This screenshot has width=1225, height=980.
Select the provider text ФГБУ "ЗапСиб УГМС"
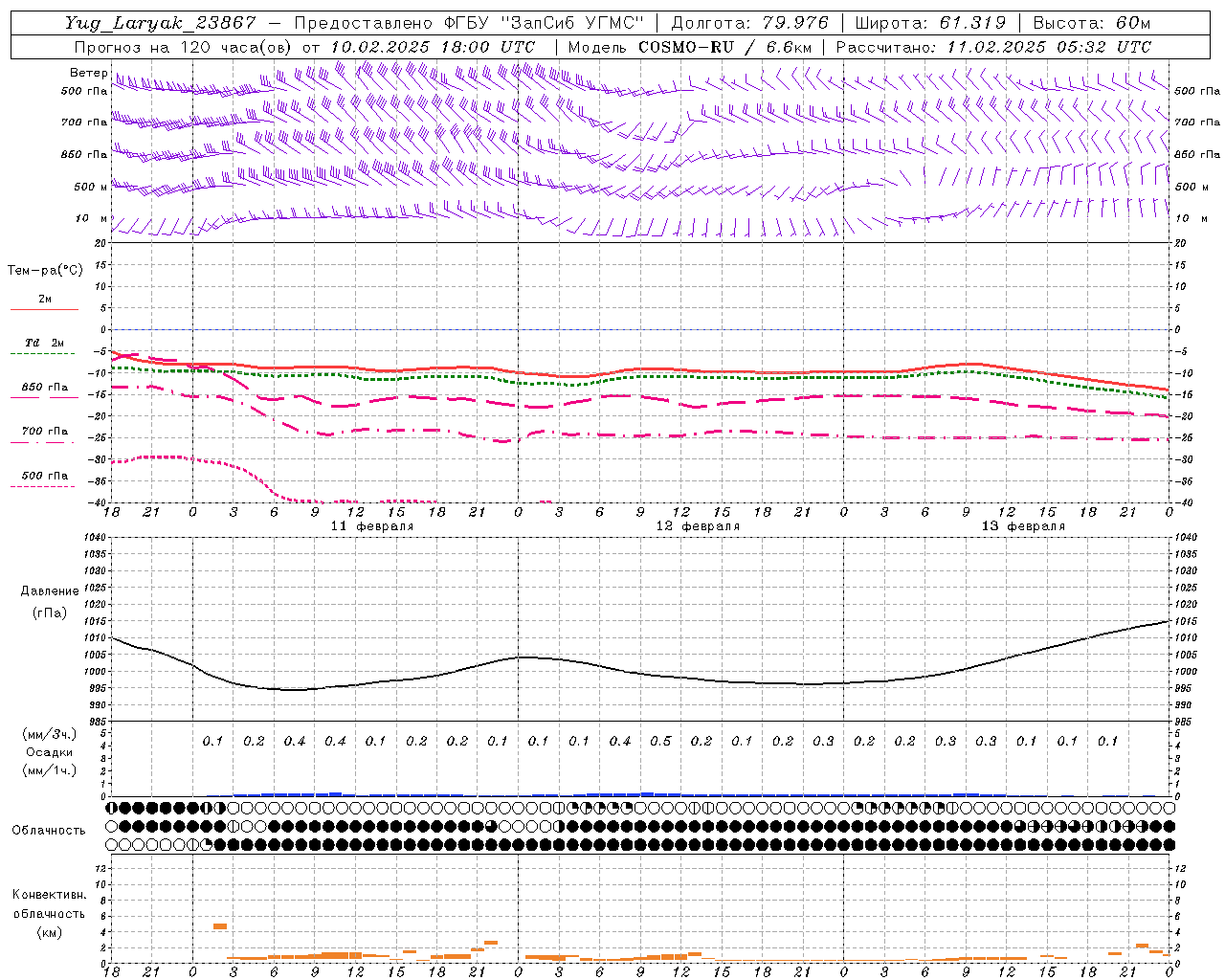click(x=546, y=23)
